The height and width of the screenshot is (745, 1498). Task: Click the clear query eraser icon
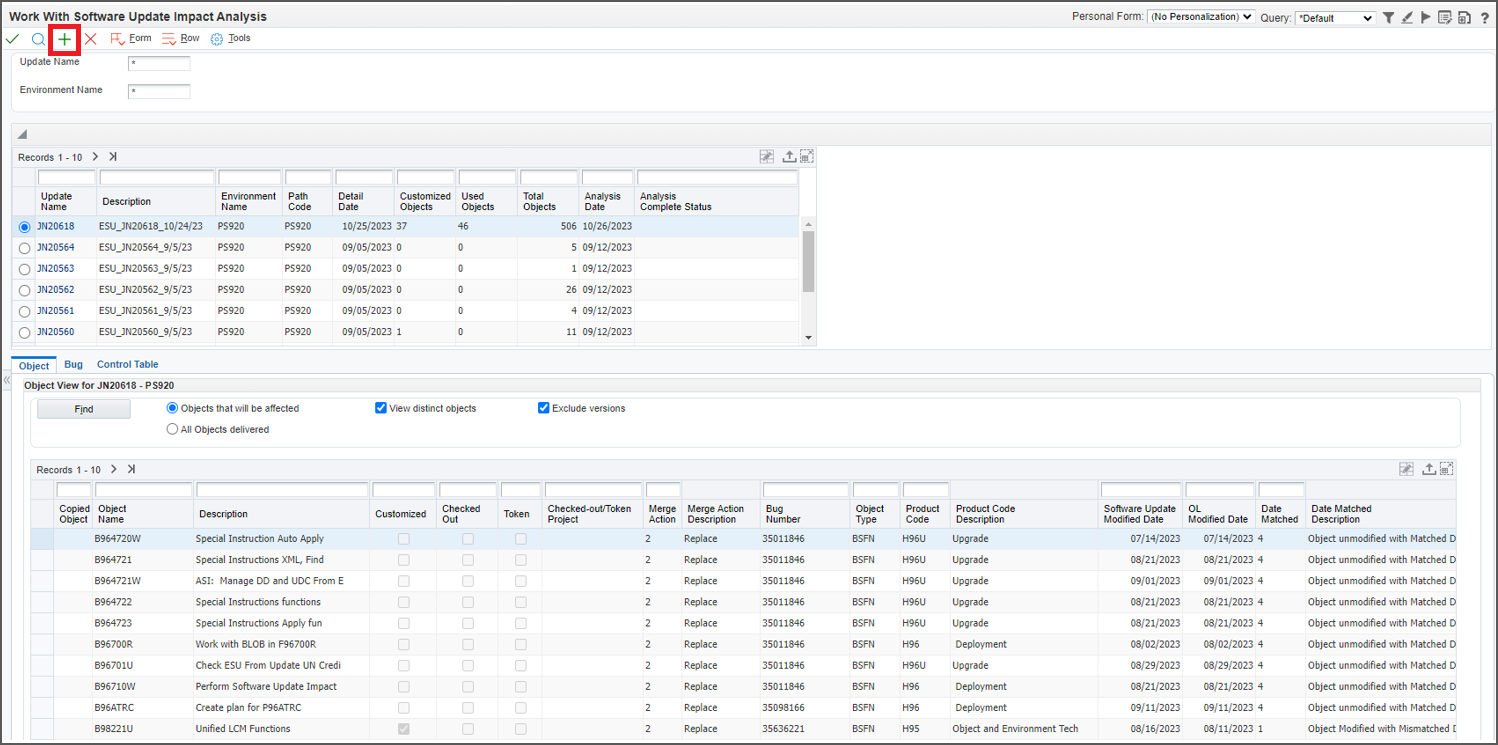[1408, 18]
